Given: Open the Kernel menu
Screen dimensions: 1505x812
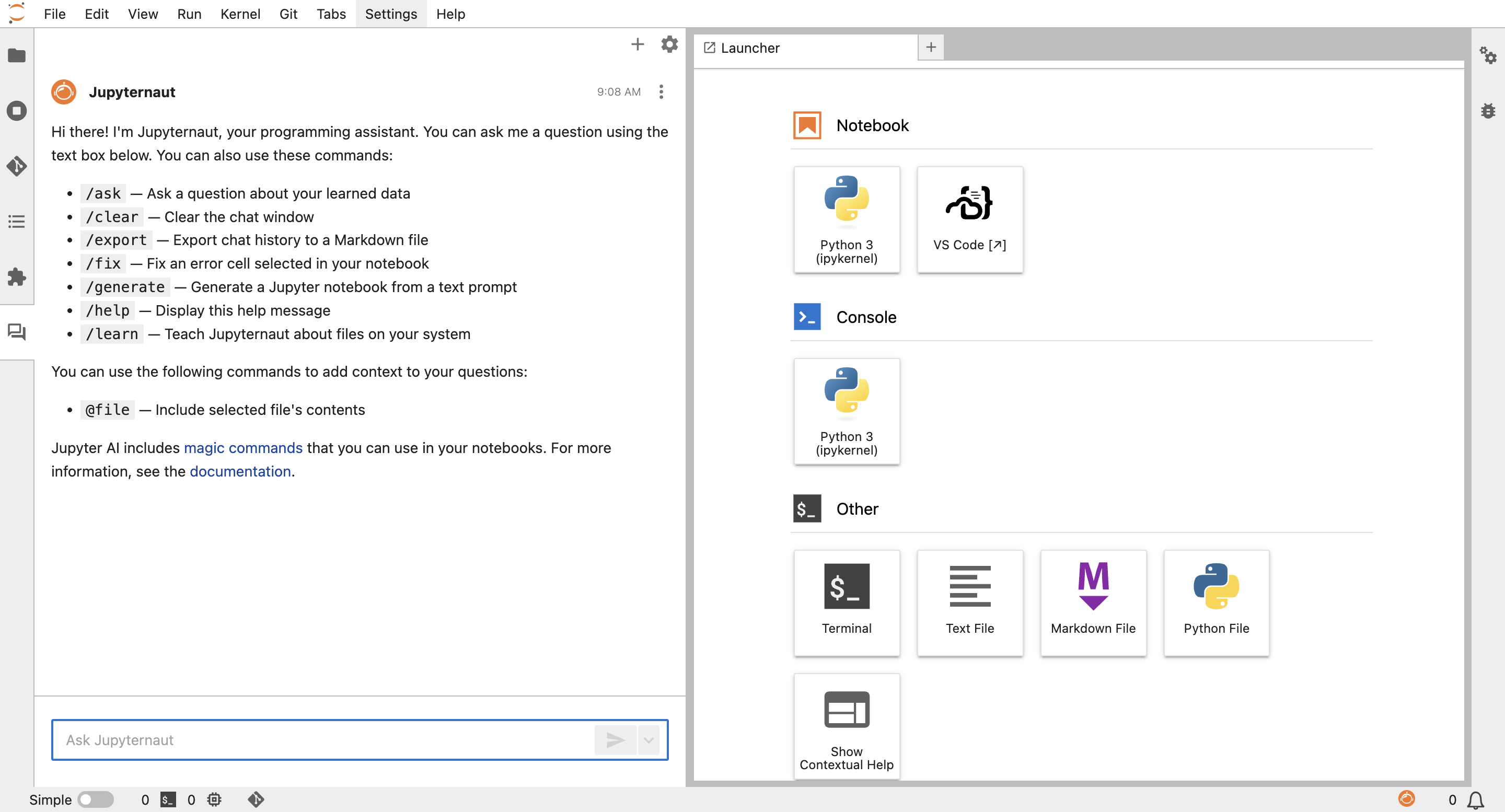Looking at the screenshot, I should point(240,14).
